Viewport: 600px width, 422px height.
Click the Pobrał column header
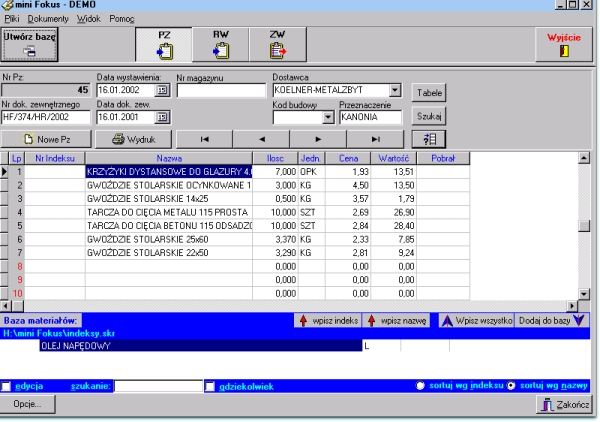[443, 158]
